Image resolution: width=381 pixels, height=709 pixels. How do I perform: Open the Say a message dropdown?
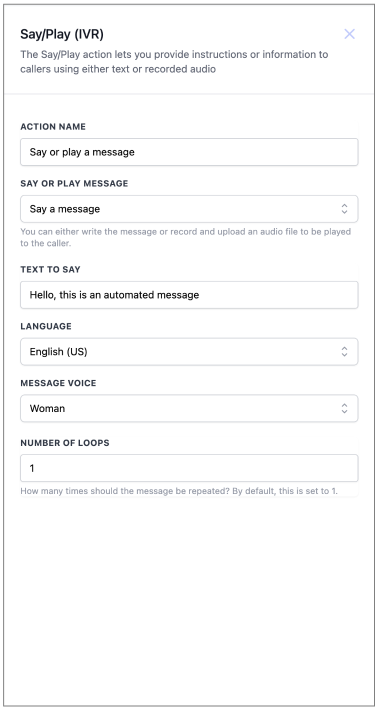click(x=189, y=209)
